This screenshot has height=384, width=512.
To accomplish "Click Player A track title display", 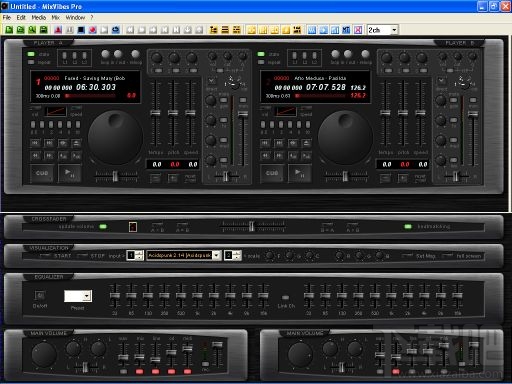I will (95, 78).
